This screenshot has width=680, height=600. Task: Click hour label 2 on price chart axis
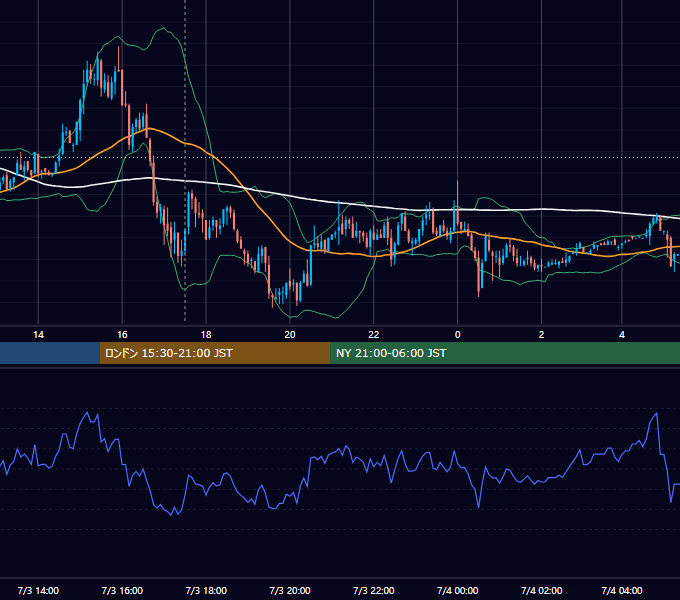coord(541,335)
